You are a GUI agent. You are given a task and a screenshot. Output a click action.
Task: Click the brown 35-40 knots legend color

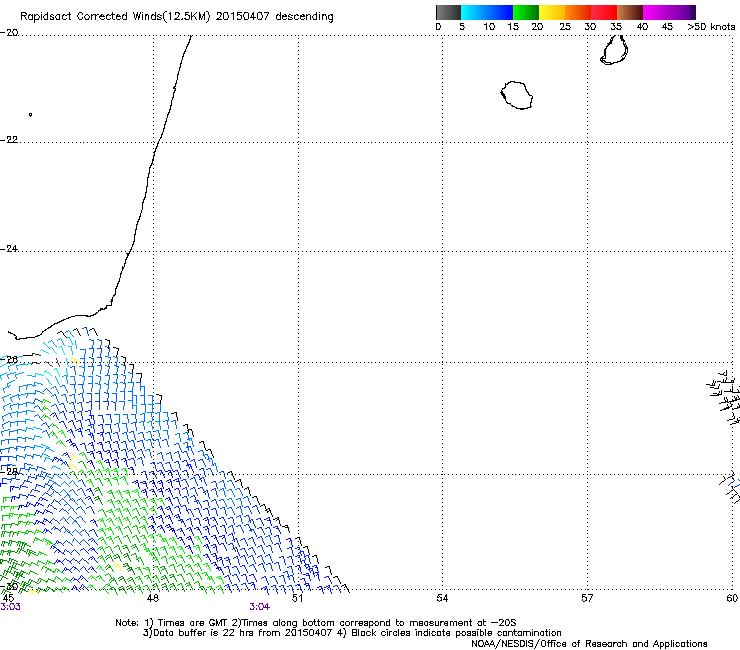[630, 12]
